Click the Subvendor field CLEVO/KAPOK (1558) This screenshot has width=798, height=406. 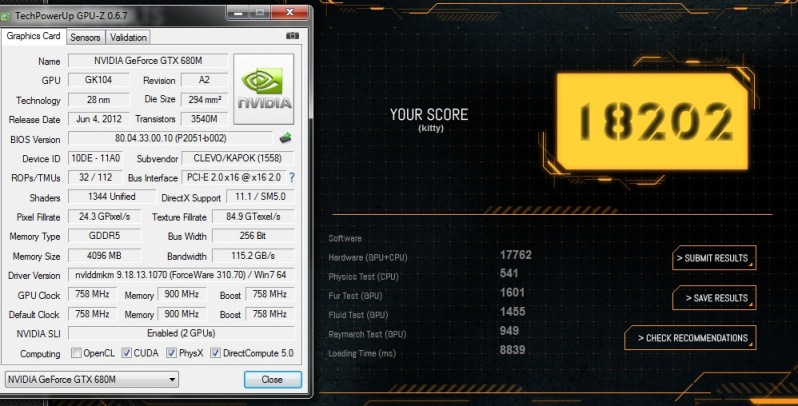[238, 158]
